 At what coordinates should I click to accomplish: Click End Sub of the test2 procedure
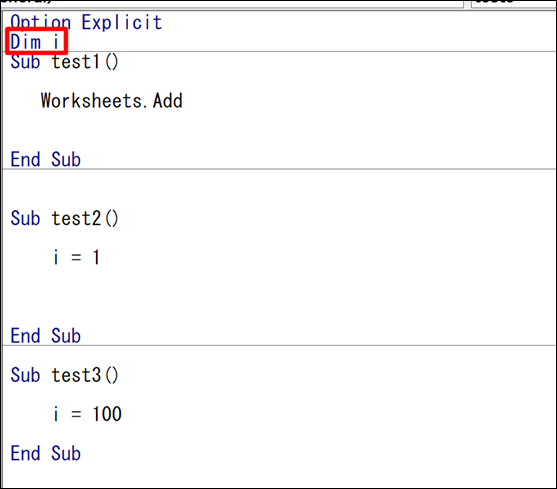tap(45, 336)
